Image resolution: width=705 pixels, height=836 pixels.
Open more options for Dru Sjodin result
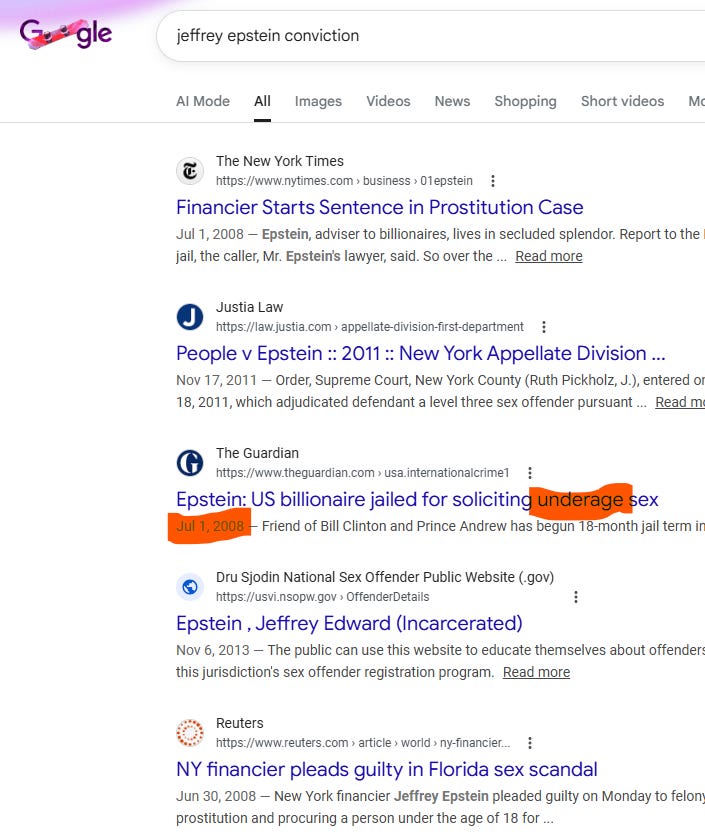pos(576,597)
